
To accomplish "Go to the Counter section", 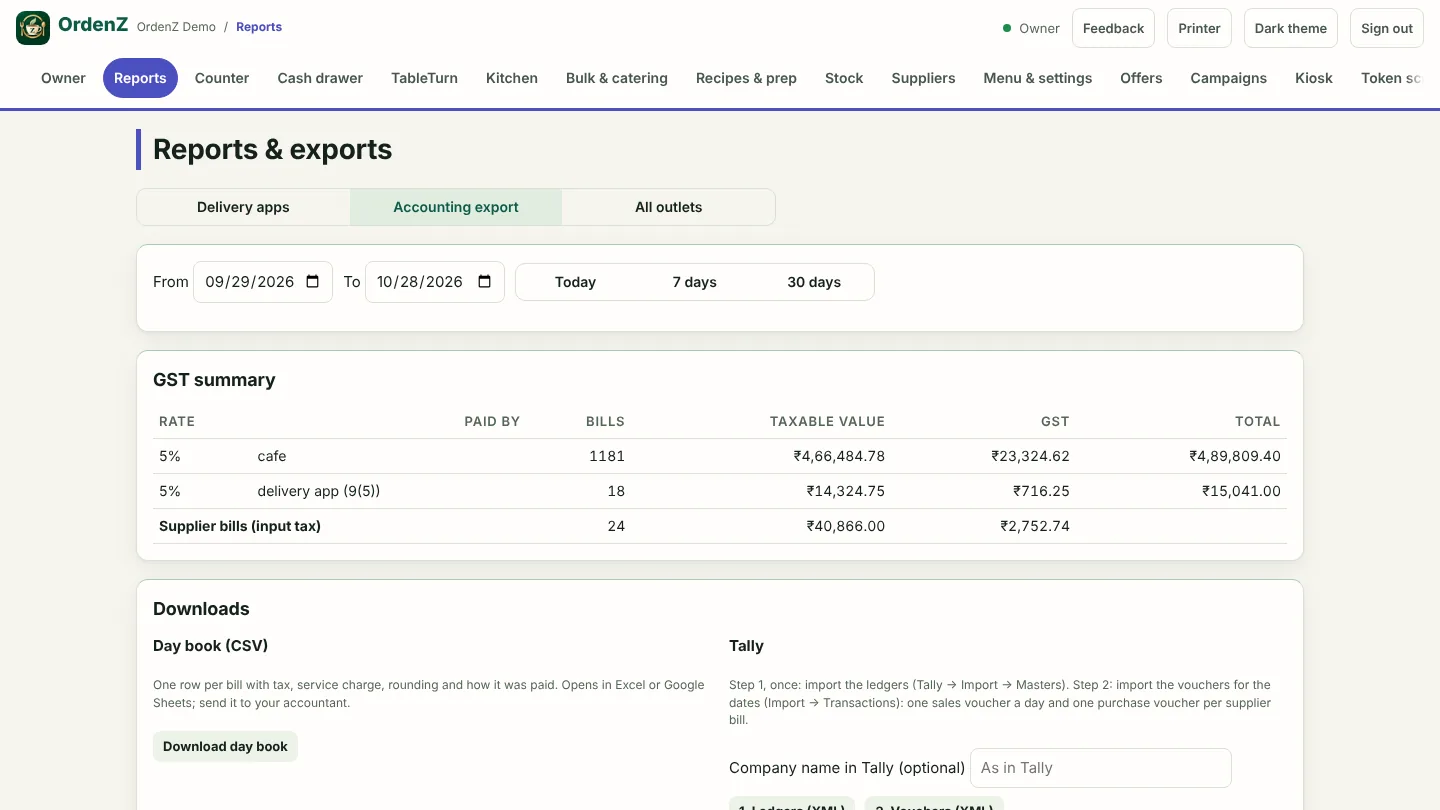I will 222,78.
